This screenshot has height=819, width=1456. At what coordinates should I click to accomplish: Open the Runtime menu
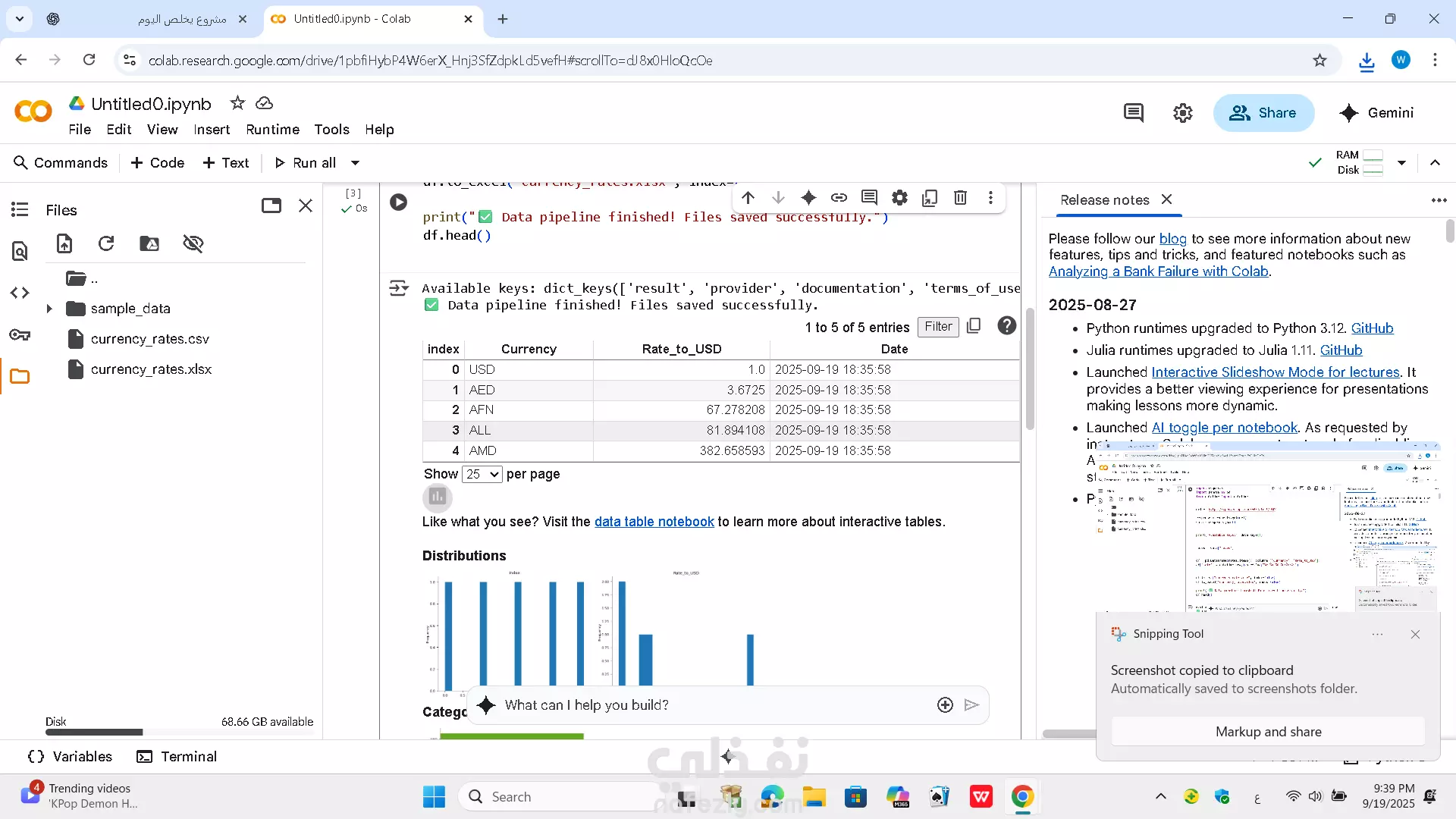click(x=272, y=130)
